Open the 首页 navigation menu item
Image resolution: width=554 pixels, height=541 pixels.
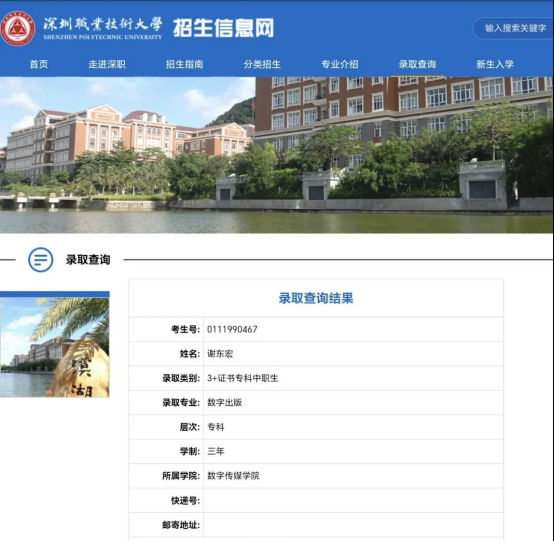coord(39,64)
